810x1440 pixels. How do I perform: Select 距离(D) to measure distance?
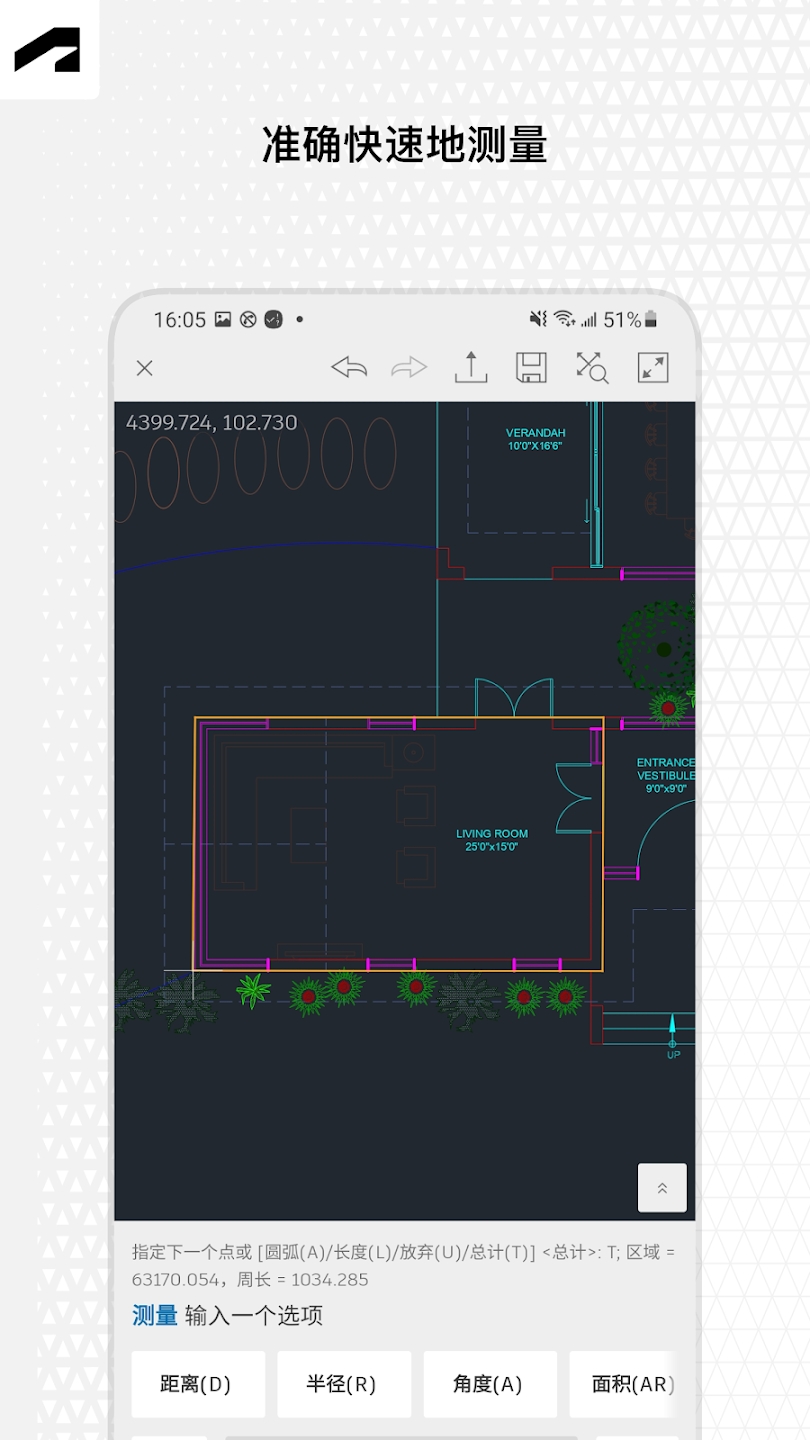pyautogui.click(x=198, y=1384)
